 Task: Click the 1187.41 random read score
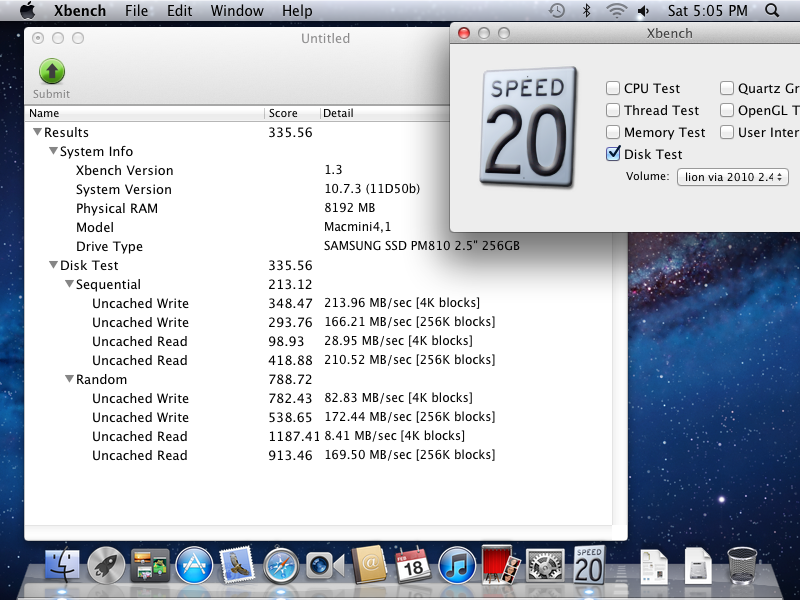point(294,436)
